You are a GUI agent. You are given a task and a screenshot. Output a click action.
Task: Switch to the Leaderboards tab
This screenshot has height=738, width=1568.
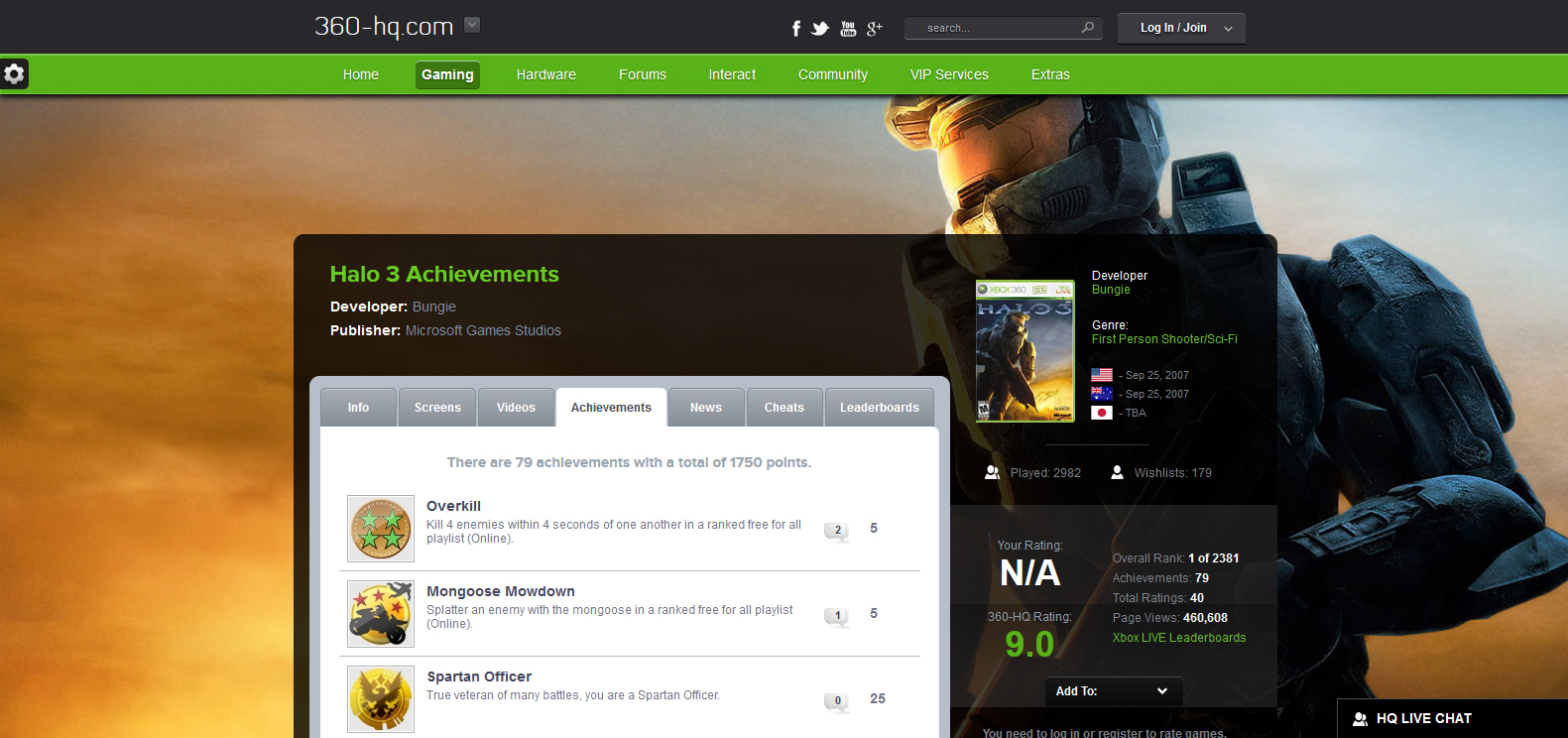point(880,408)
